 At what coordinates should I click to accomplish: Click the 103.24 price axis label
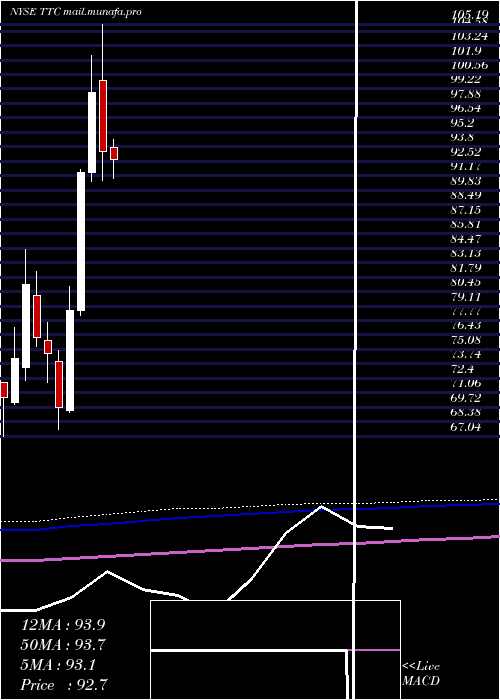click(469, 36)
